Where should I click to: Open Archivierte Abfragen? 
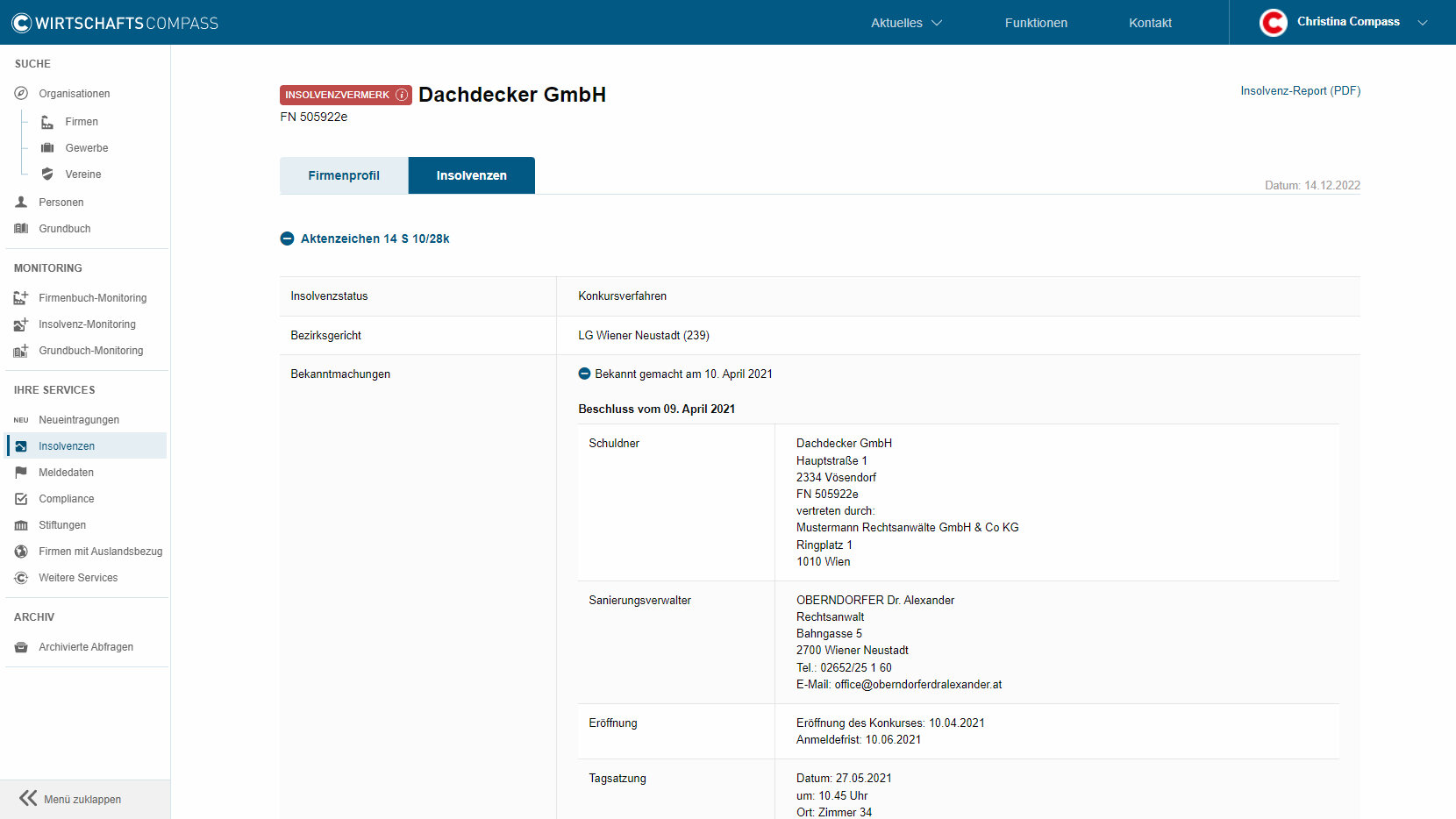coord(86,647)
